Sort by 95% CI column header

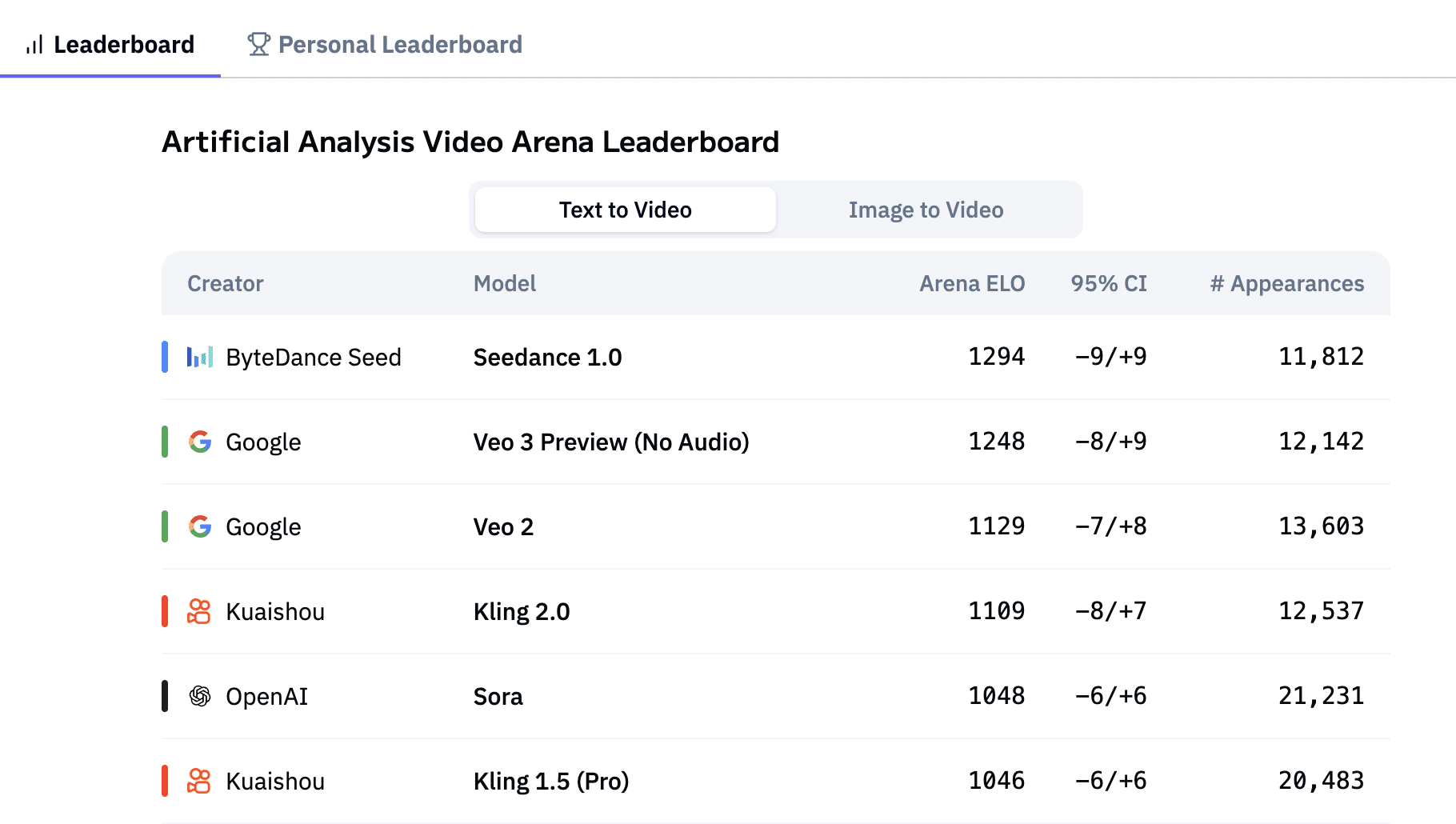[x=1109, y=283]
